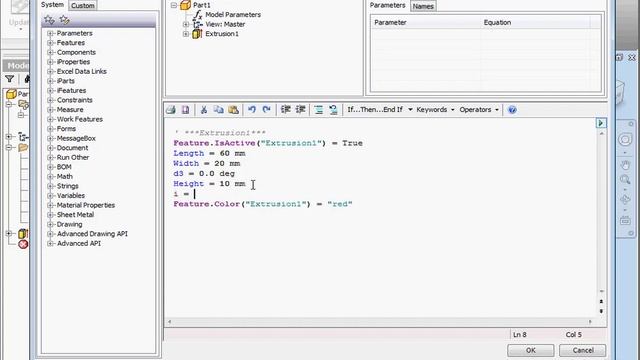This screenshot has width=640, height=360.
Task: Open the Keywords dropdown menu
Action: pyautogui.click(x=435, y=109)
